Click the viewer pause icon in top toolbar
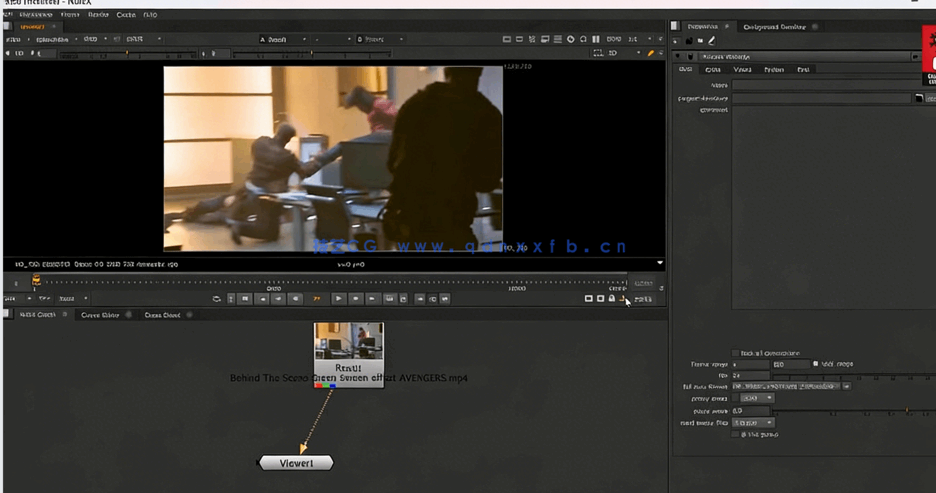This screenshot has height=493, width=936. click(x=596, y=40)
